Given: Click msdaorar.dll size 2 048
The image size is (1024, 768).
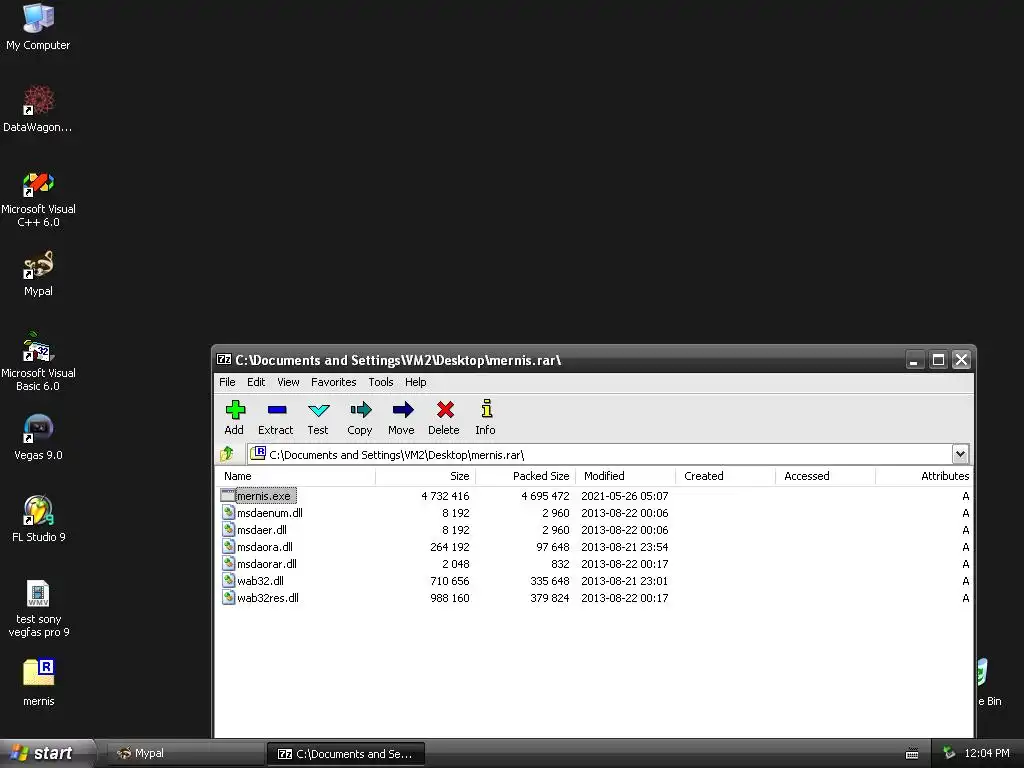Looking at the screenshot, I should [x=456, y=564].
